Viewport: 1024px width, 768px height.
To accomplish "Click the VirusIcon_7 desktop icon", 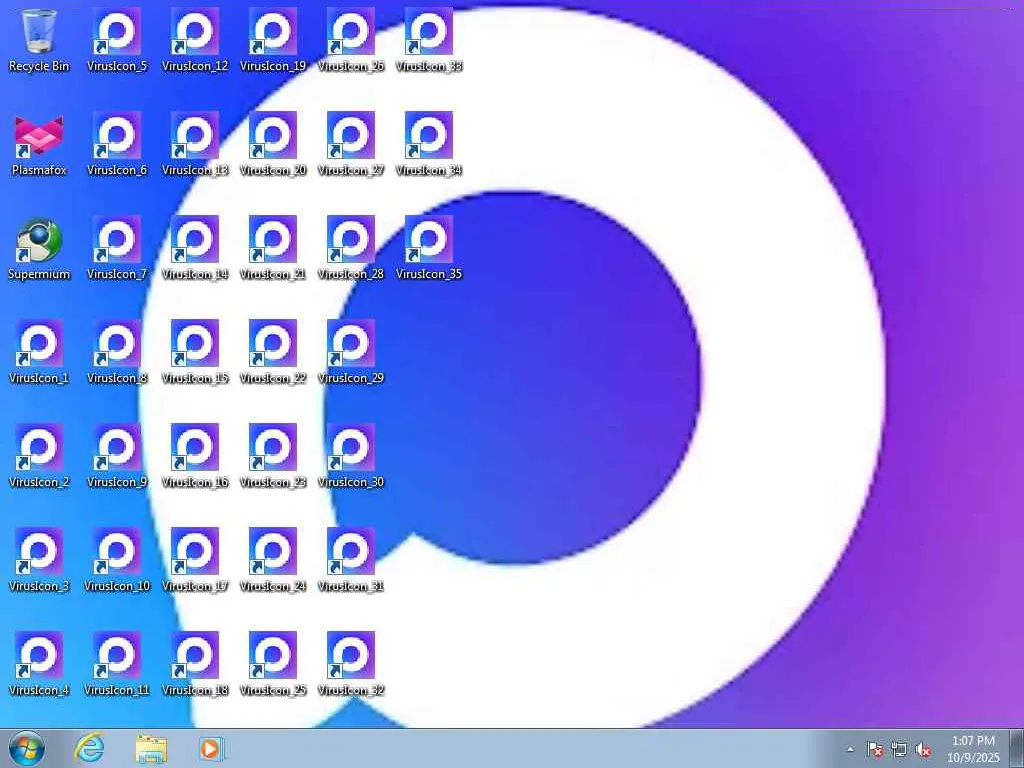I will pos(117,248).
